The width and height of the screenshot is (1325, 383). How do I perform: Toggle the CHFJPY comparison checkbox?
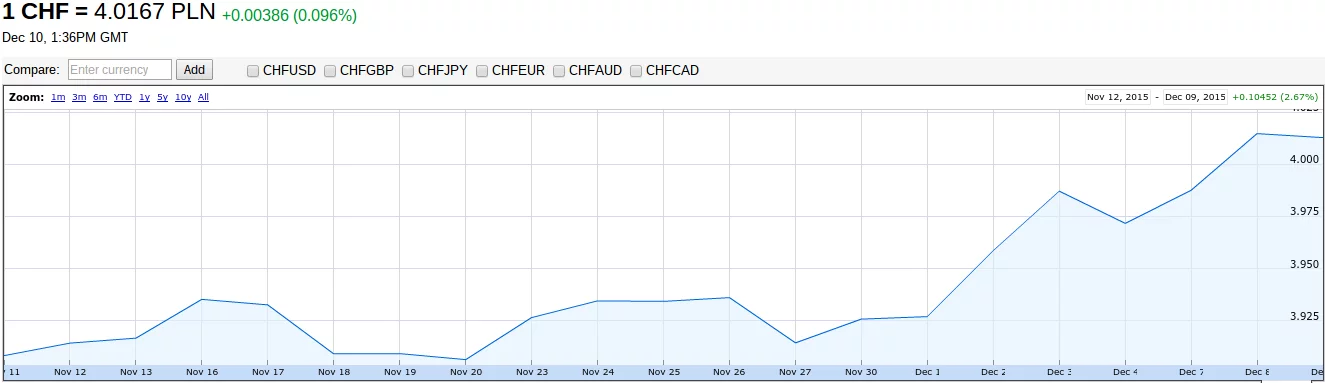[408, 71]
